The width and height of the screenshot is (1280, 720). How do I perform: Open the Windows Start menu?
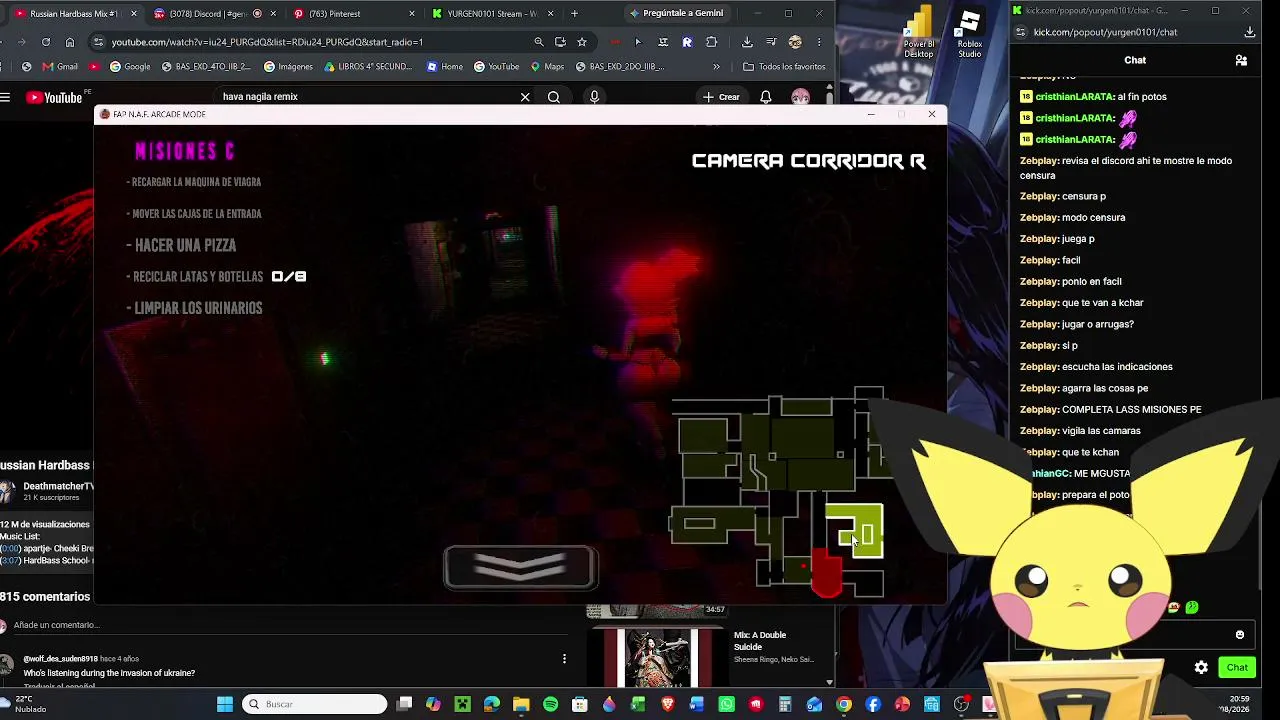click(x=224, y=704)
